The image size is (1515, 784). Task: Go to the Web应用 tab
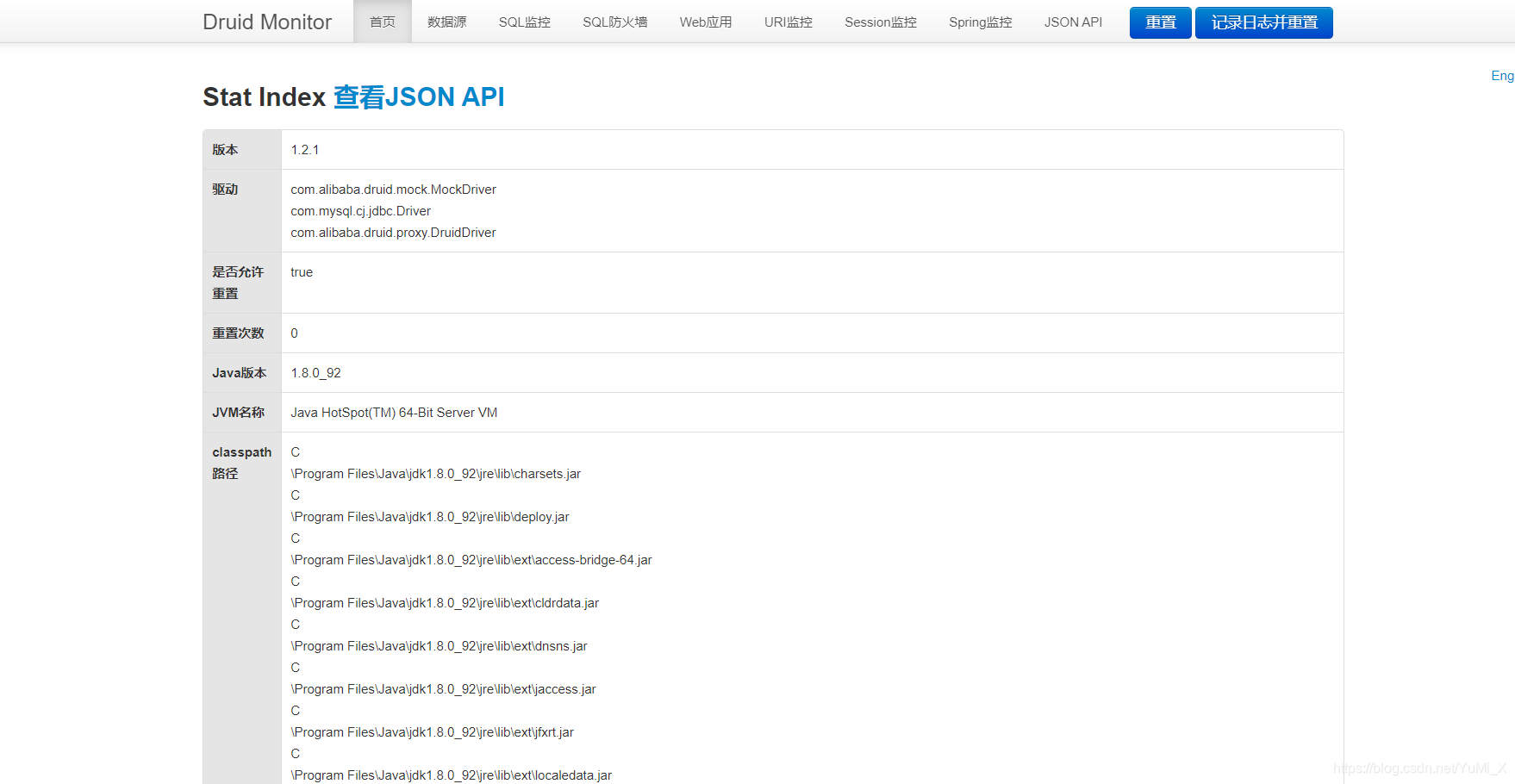[x=706, y=22]
